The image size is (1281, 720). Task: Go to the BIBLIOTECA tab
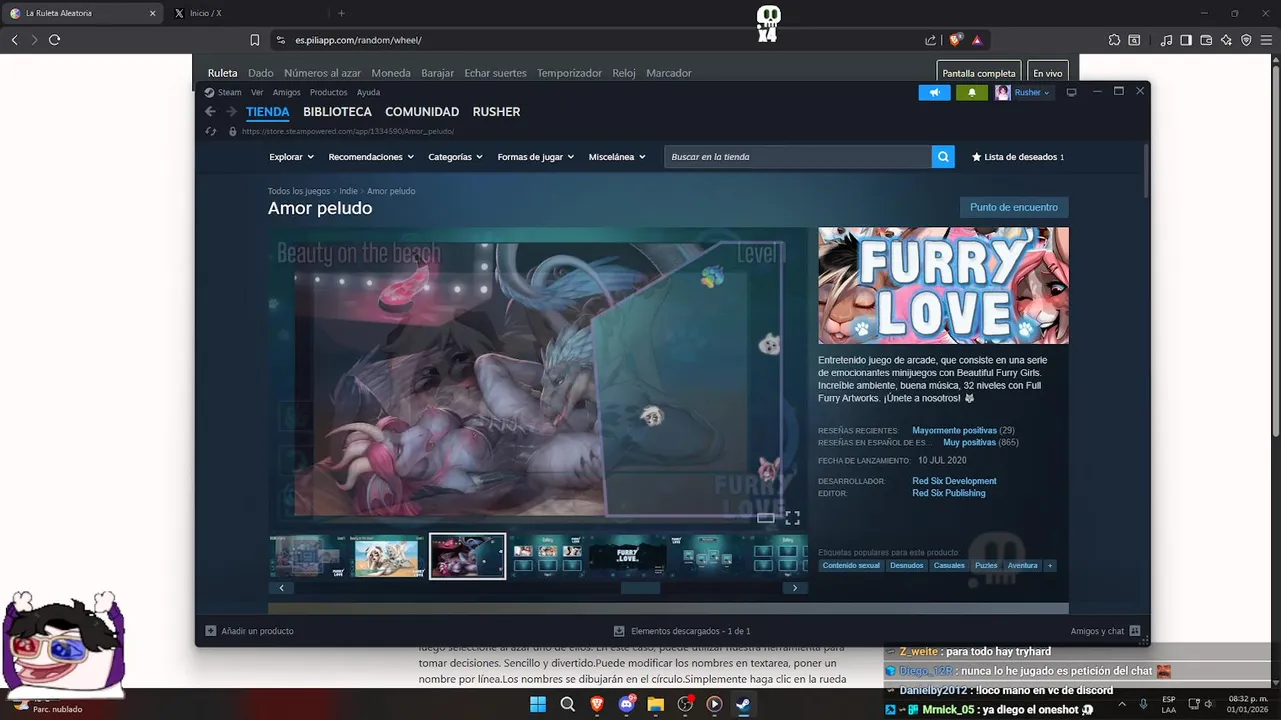[x=337, y=112]
